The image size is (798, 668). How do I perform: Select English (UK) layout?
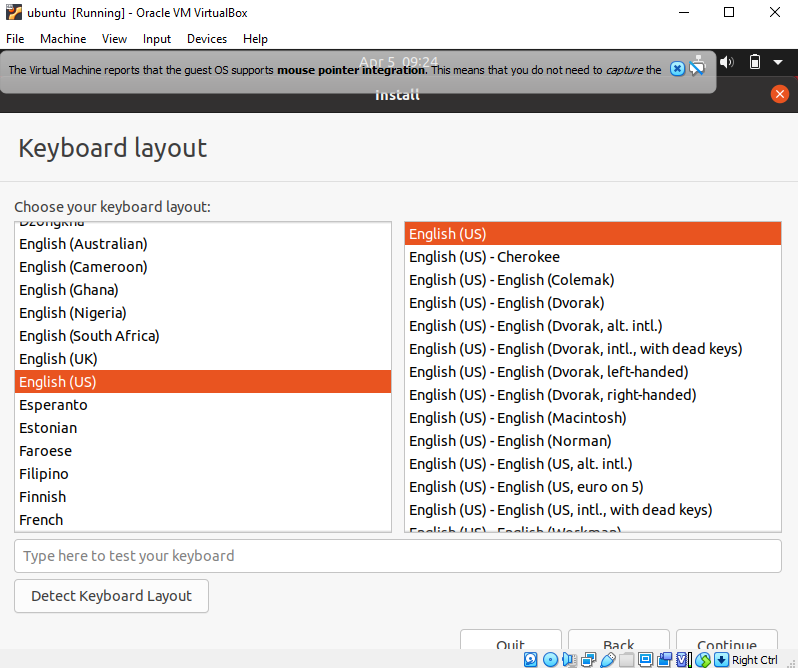pos(203,359)
